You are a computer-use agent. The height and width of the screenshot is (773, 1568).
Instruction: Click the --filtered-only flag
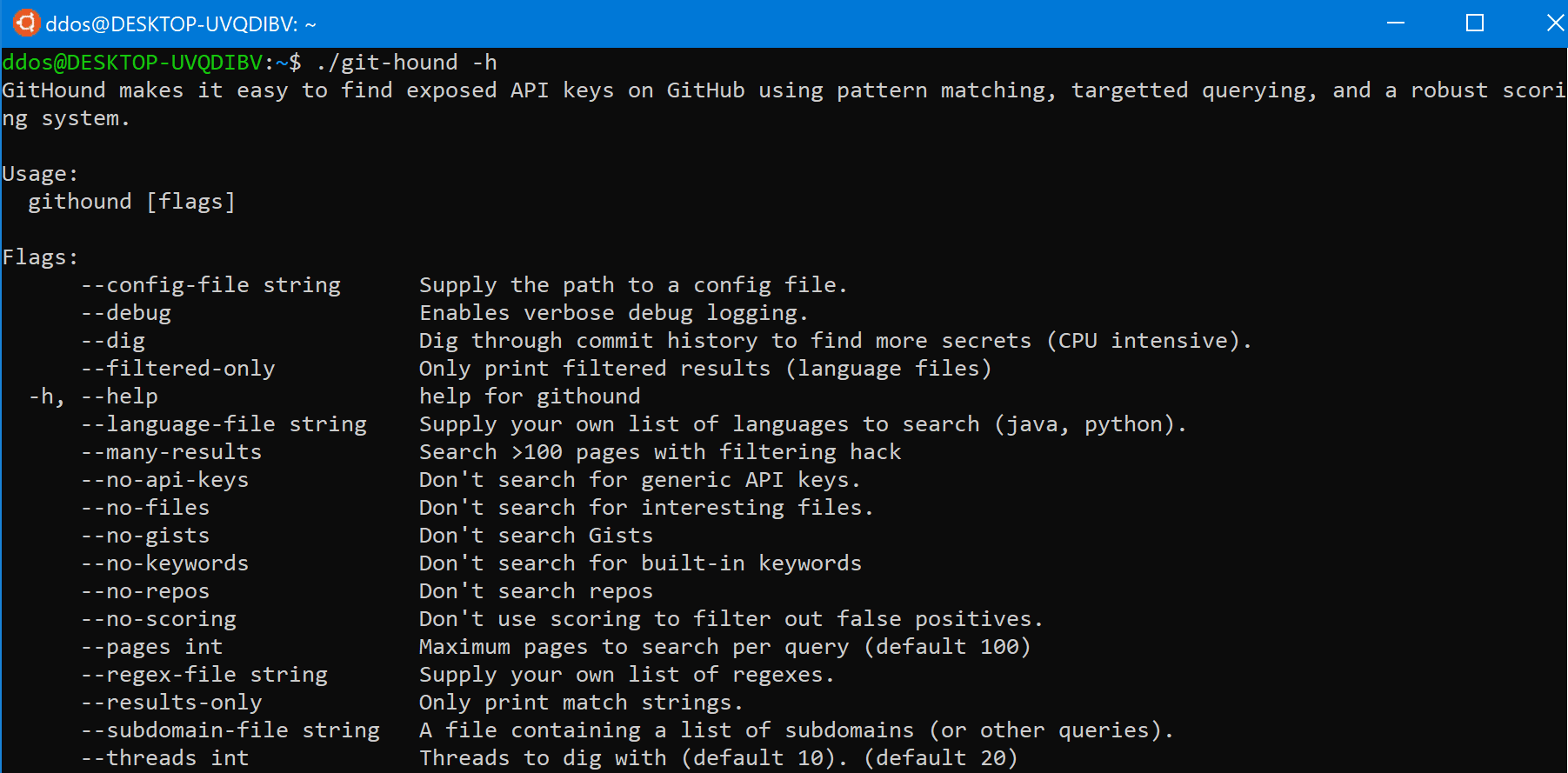tap(178, 369)
